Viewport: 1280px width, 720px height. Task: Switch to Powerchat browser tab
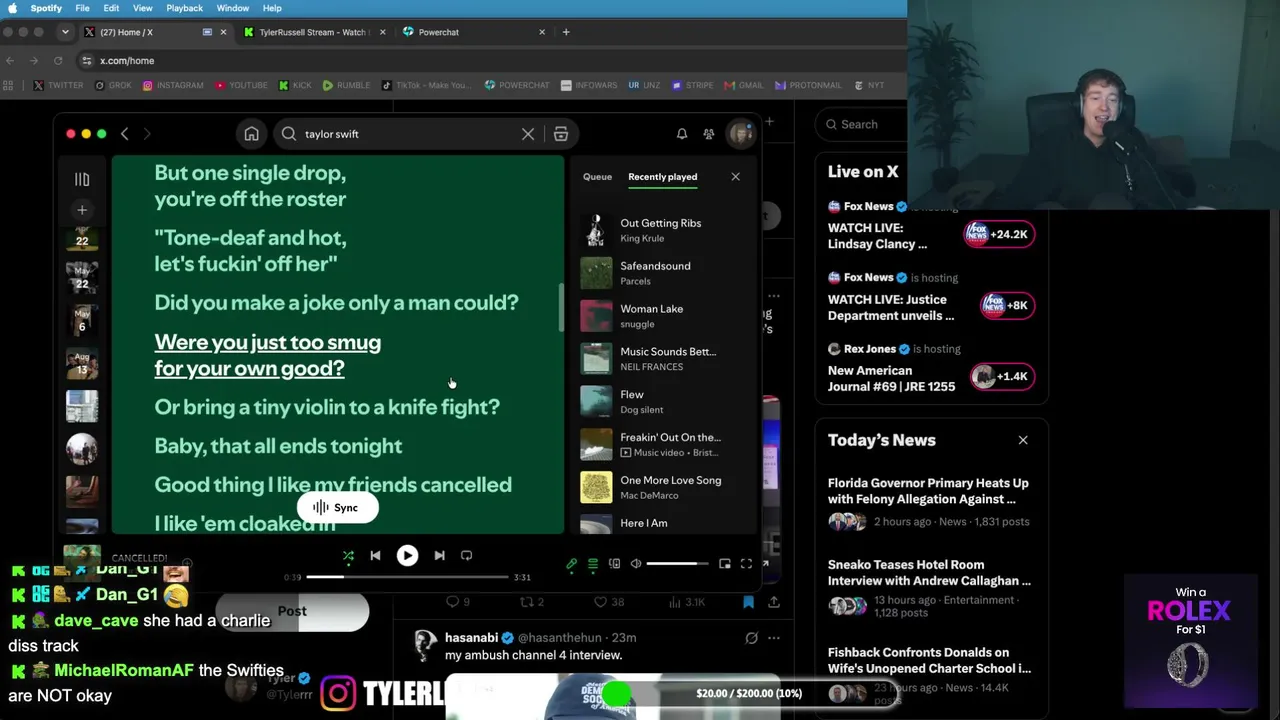click(474, 32)
